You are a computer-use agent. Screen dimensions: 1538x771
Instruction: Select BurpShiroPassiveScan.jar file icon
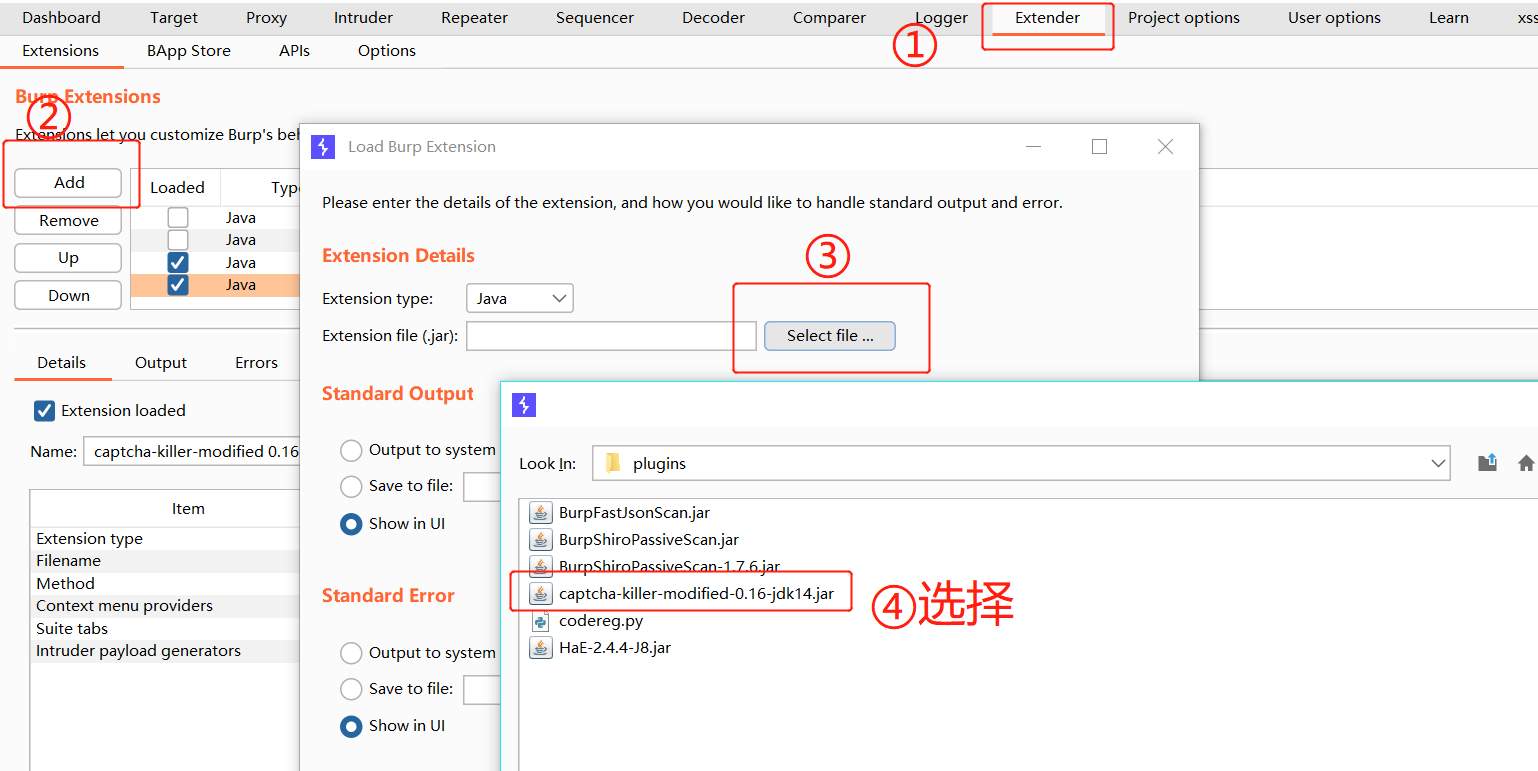tap(541, 540)
